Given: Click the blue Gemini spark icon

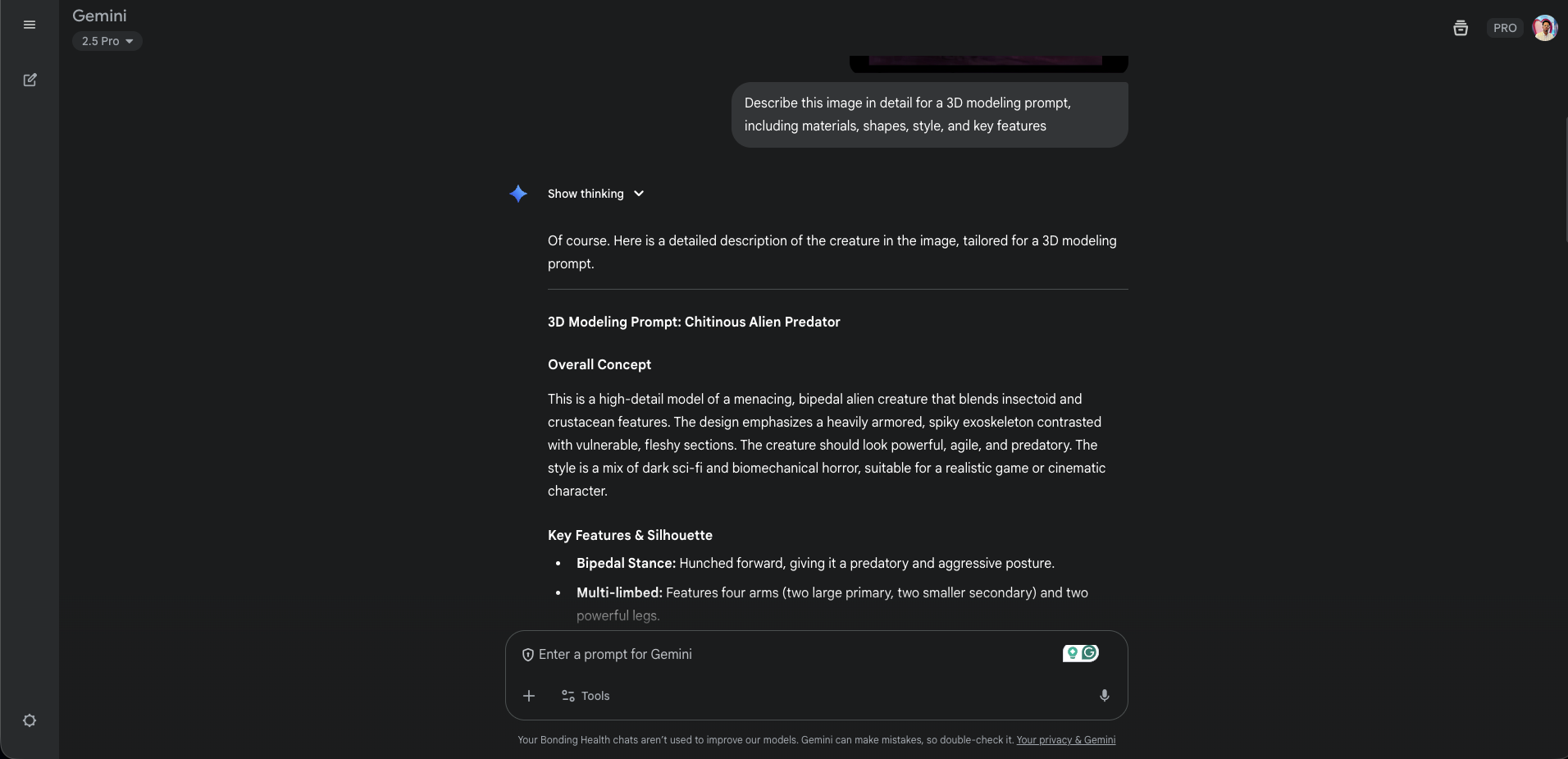Looking at the screenshot, I should click(518, 194).
